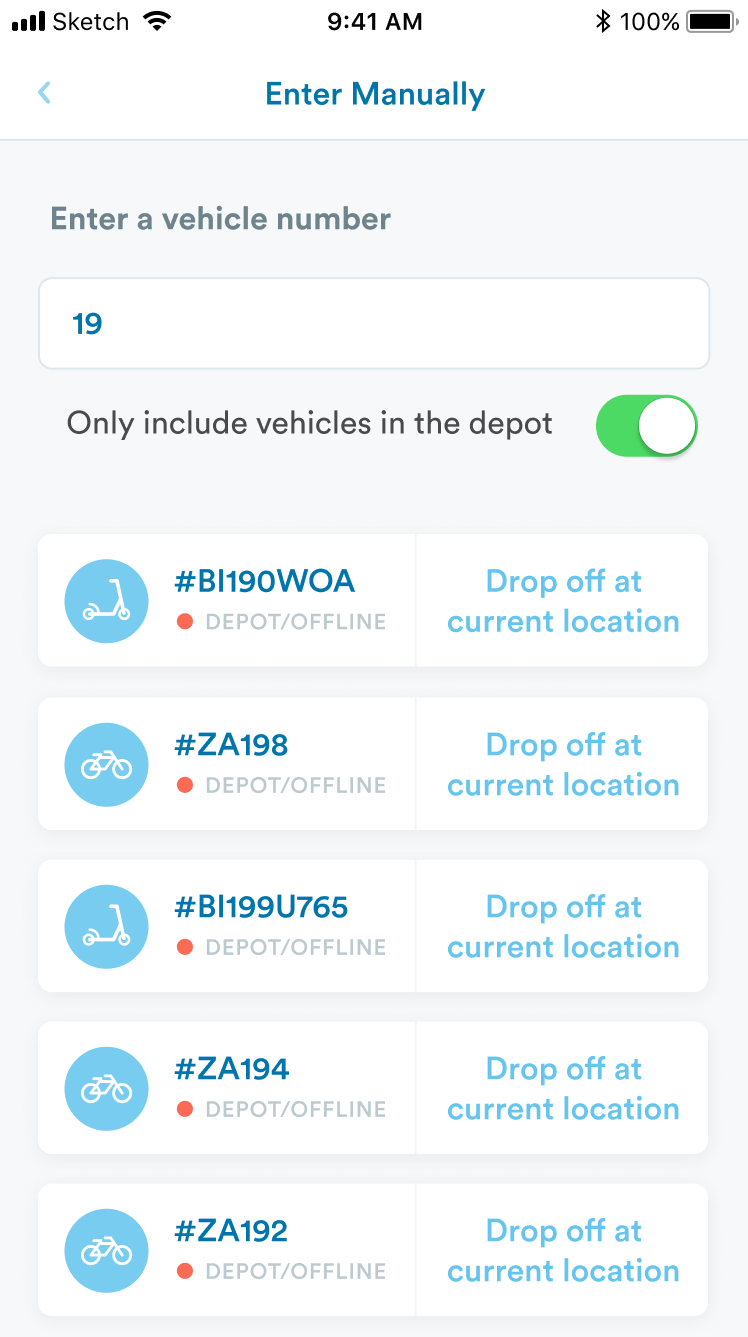Tap the bicycle icon for #ZA198
The width and height of the screenshot is (748, 1337).
pyautogui.click(x=107, y=765)
